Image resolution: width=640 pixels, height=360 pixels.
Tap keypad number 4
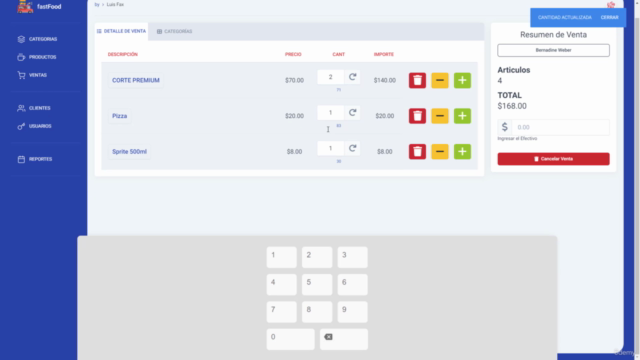282,284
